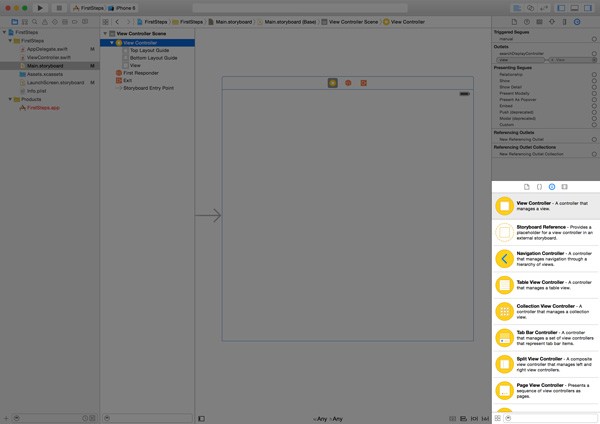The image size is (600, 424).
Task: Collapse the FirstSteps project root
Action: coord(5,32)
